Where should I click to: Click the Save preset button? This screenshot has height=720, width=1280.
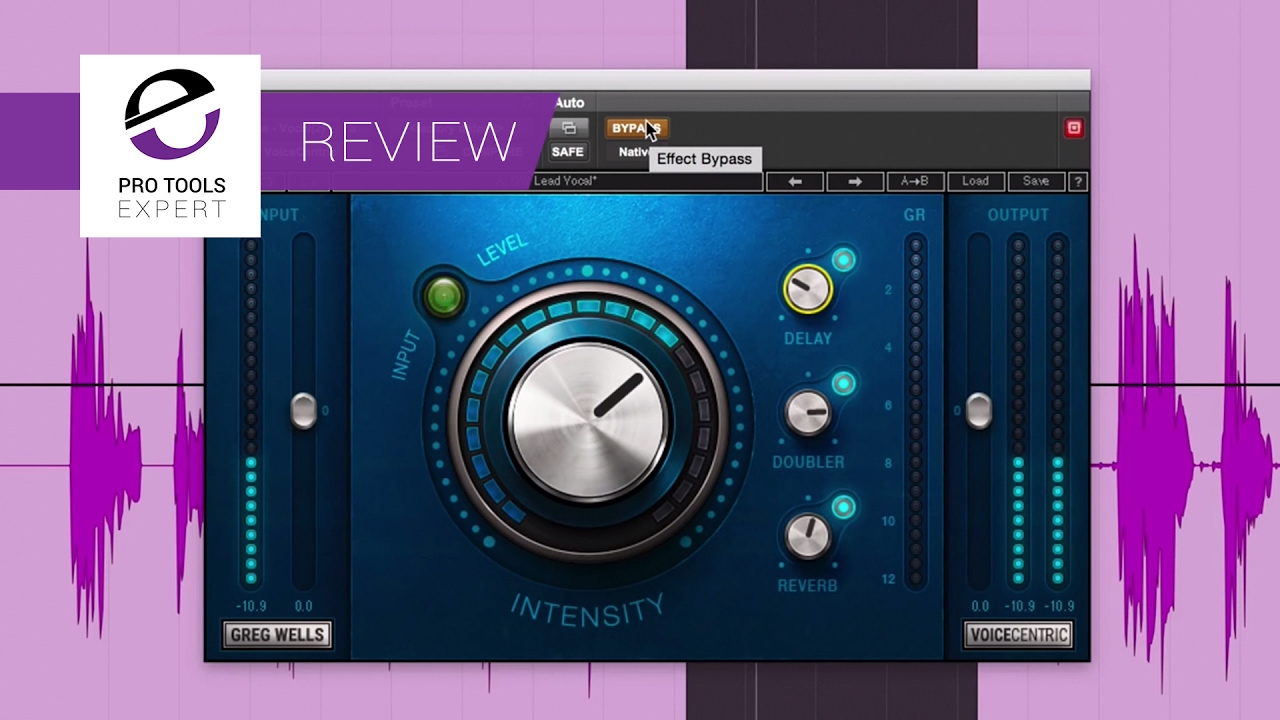click(1036, 181)
